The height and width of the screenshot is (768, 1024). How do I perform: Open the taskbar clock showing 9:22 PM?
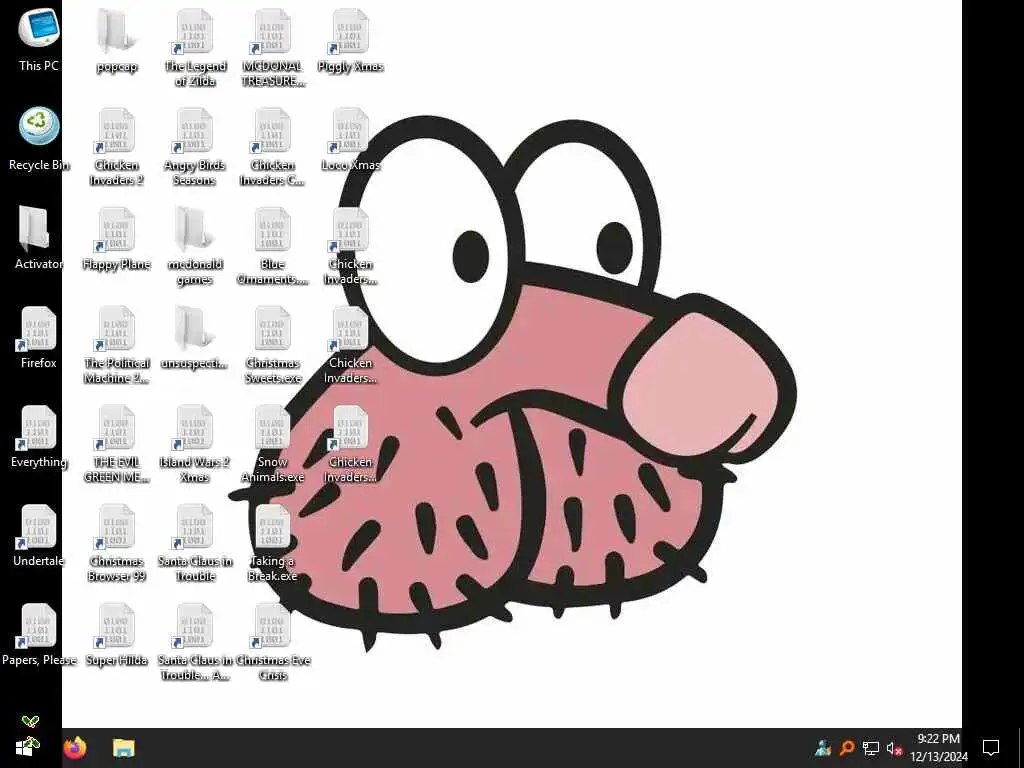[x=938, y=748]
